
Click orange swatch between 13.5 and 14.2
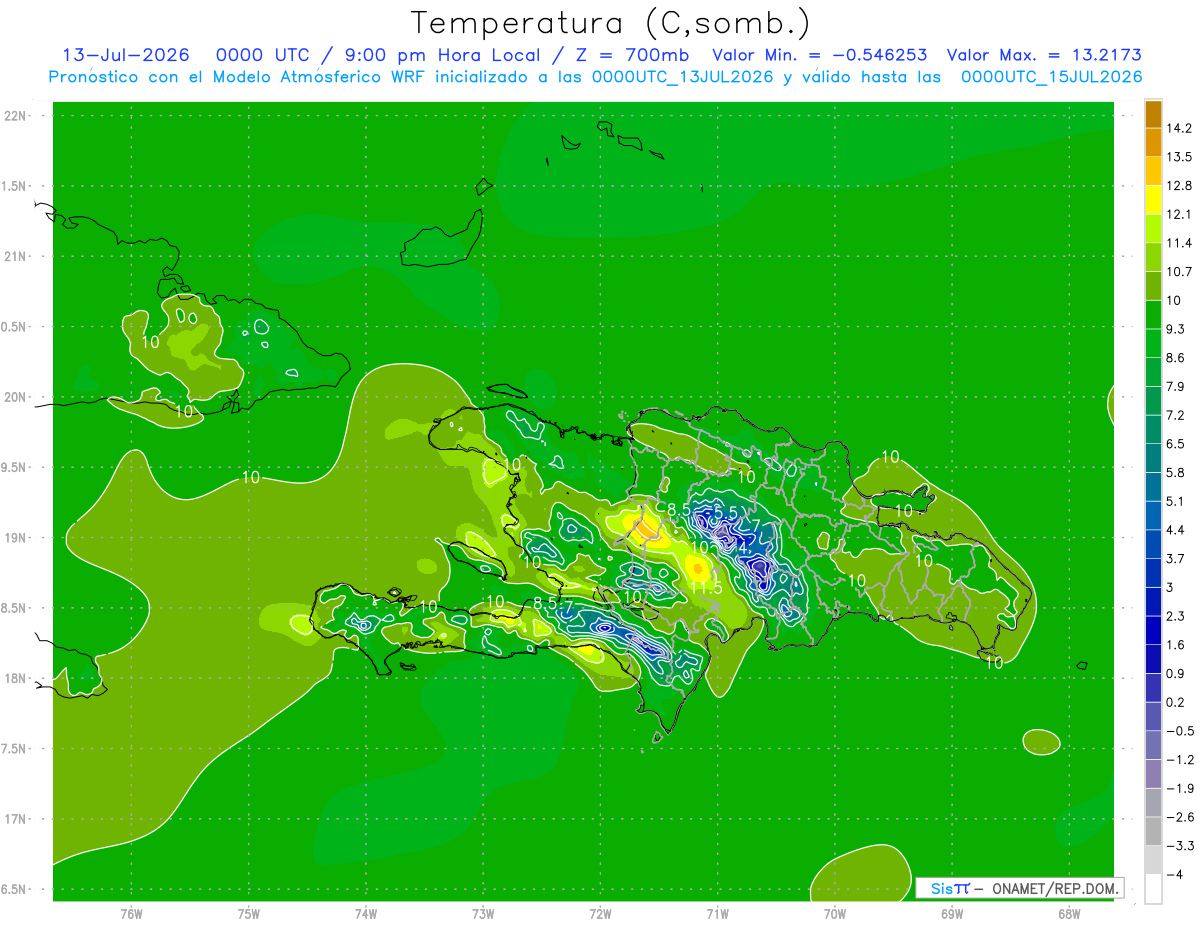coord(1153,143)
